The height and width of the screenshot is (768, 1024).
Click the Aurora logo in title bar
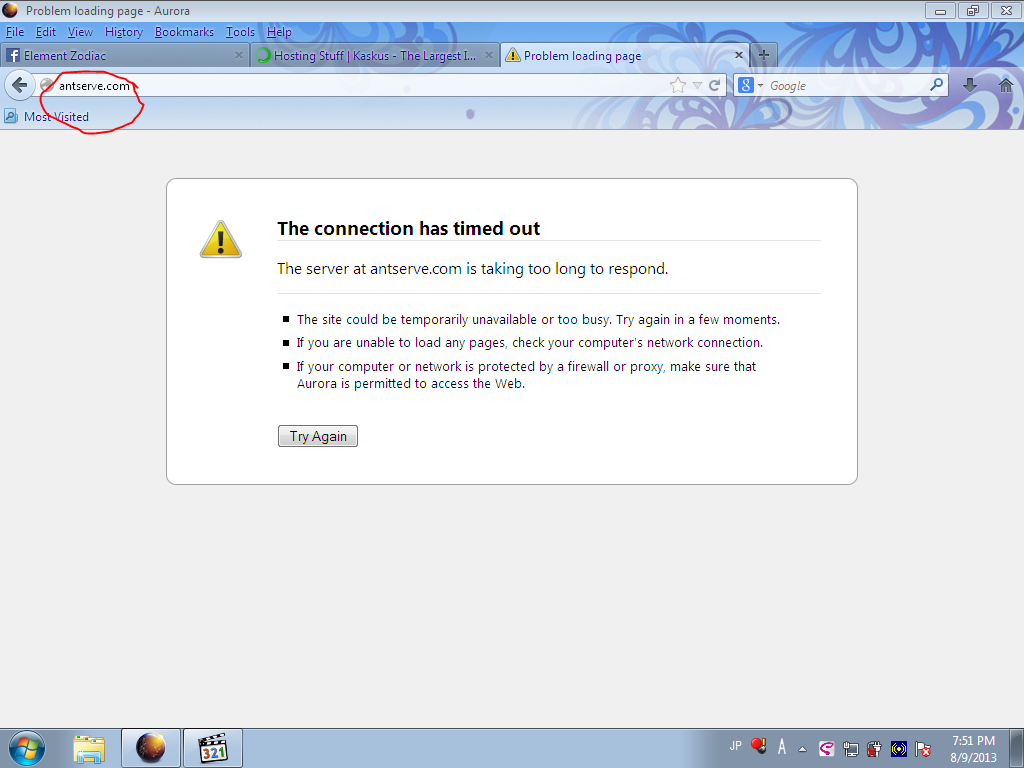click(10, 10)
